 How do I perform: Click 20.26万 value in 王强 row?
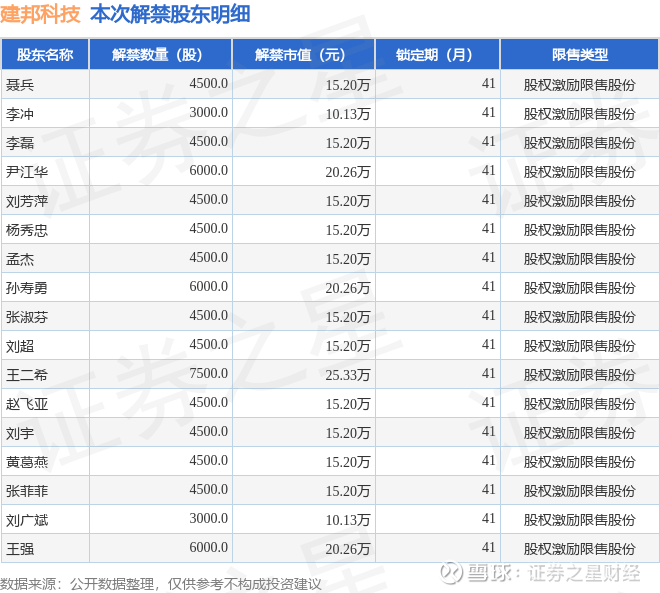(x=348, y=549)
